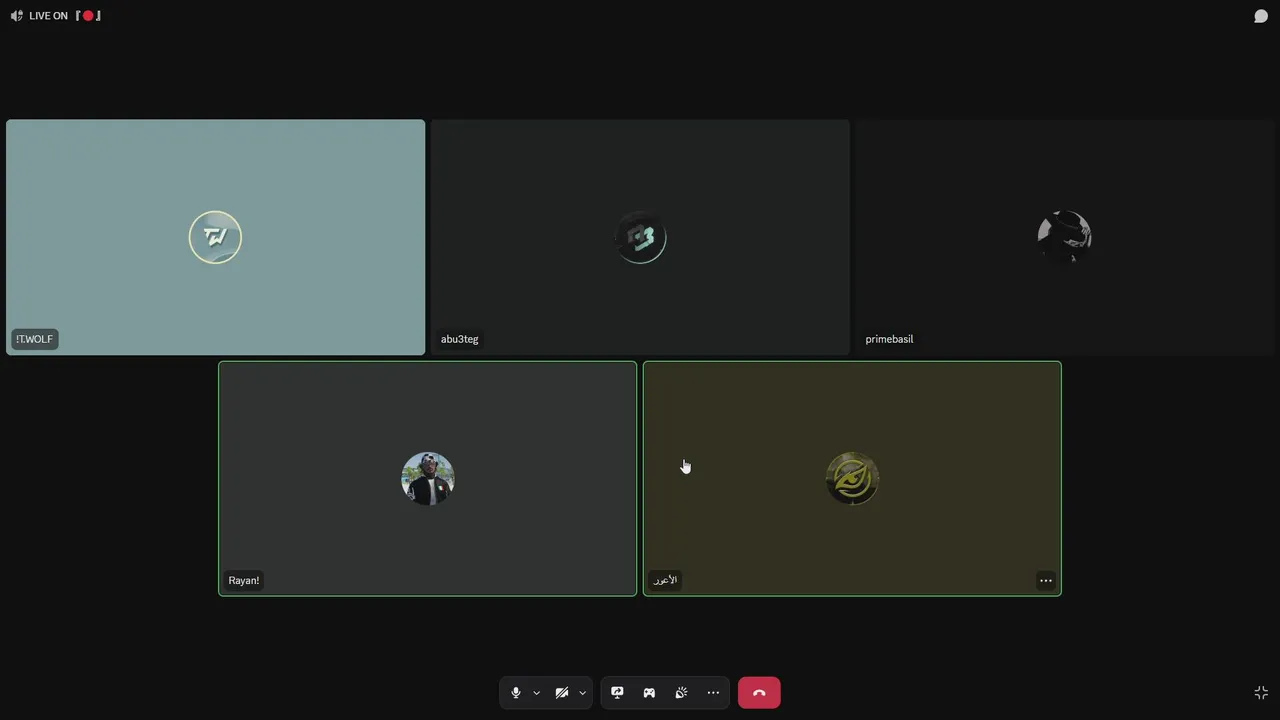
Task: Open camera options chevron
Action: [582, 693]
